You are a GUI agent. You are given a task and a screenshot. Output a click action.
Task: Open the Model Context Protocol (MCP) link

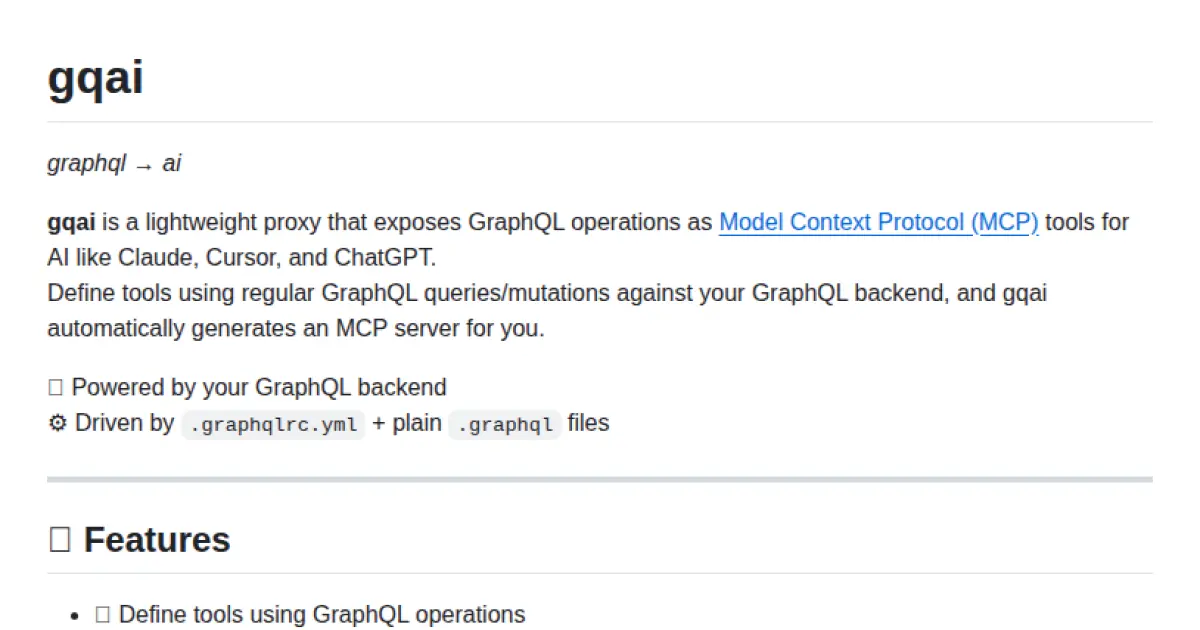(878, 222)
